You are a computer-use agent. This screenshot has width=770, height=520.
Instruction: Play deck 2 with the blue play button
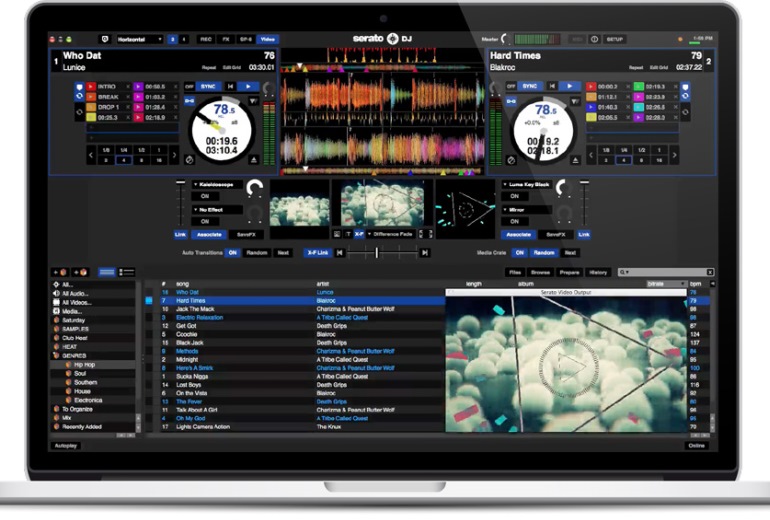tap(570, 86)
